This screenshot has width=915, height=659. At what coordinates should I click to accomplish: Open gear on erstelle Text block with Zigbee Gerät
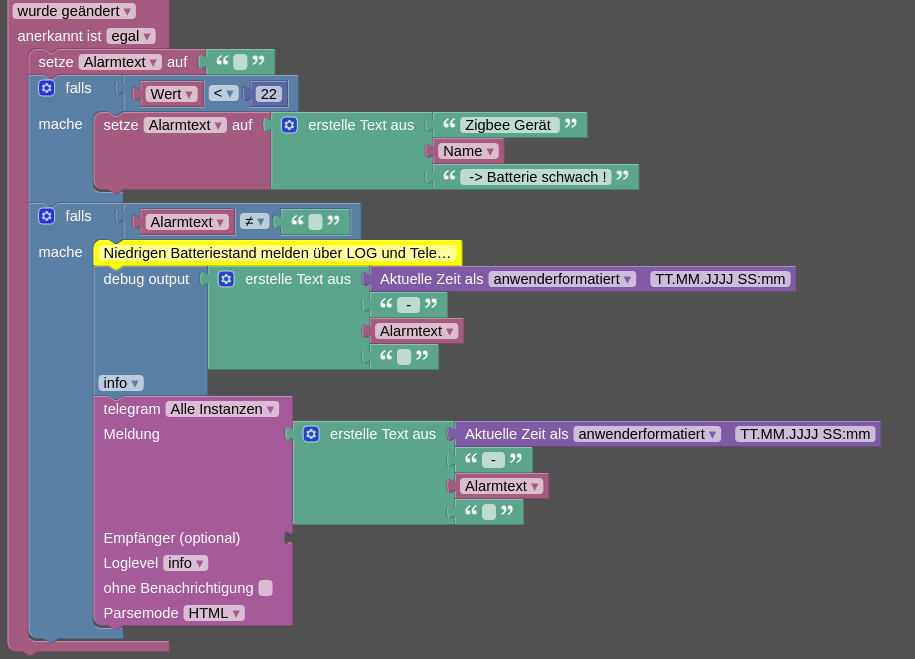tap(289, 125)
